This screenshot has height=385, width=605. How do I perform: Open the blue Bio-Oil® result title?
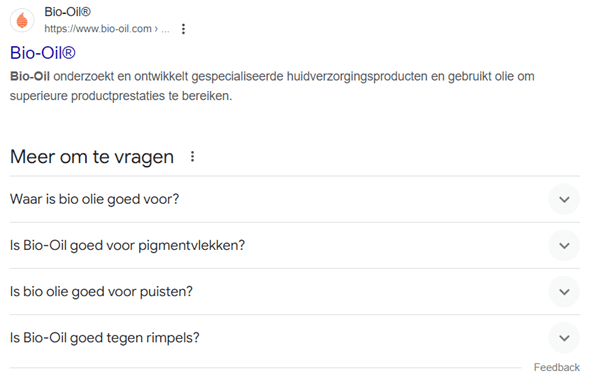(x=42, y=53)
